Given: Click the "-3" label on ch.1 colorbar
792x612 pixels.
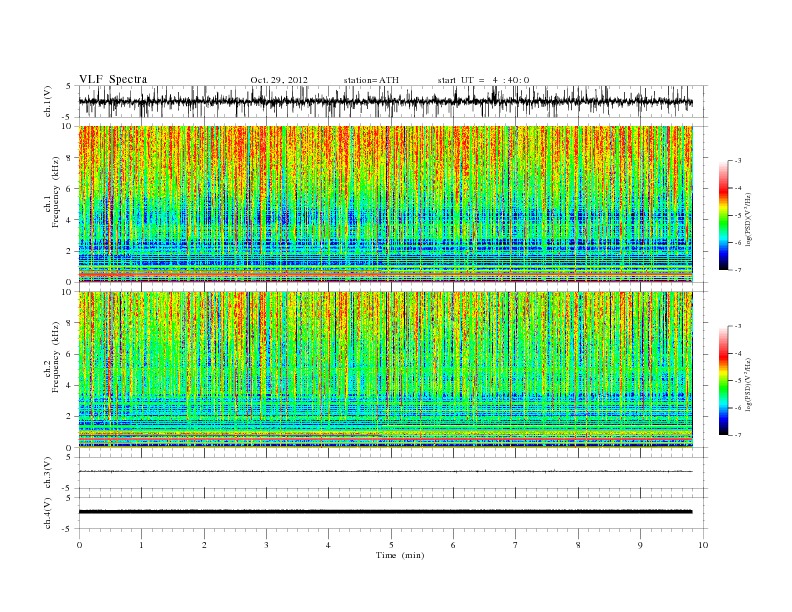Looking at the screenshot, I should pos(737,161).
